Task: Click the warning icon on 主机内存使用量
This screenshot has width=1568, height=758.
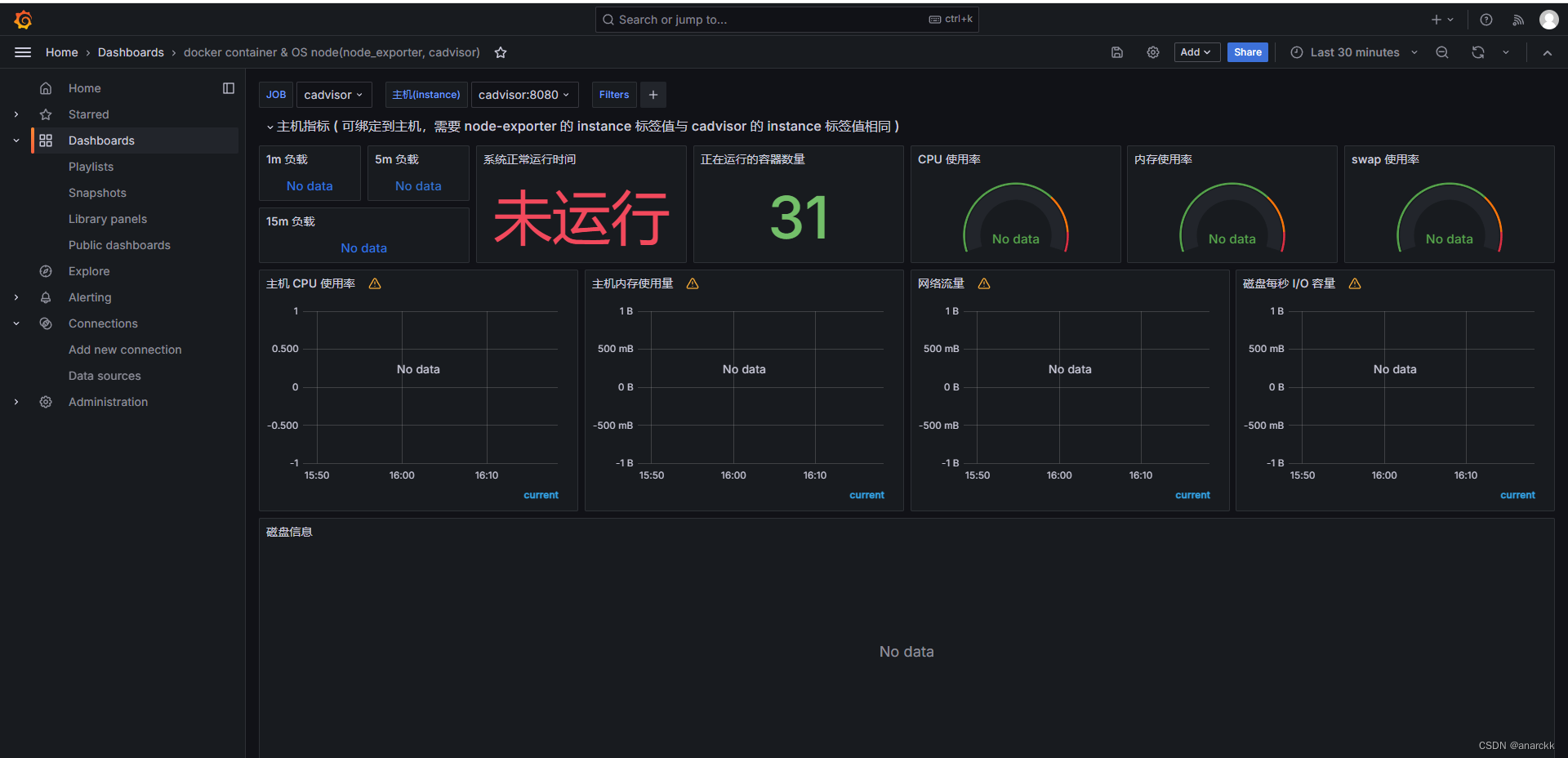Action: click(693, 283)
